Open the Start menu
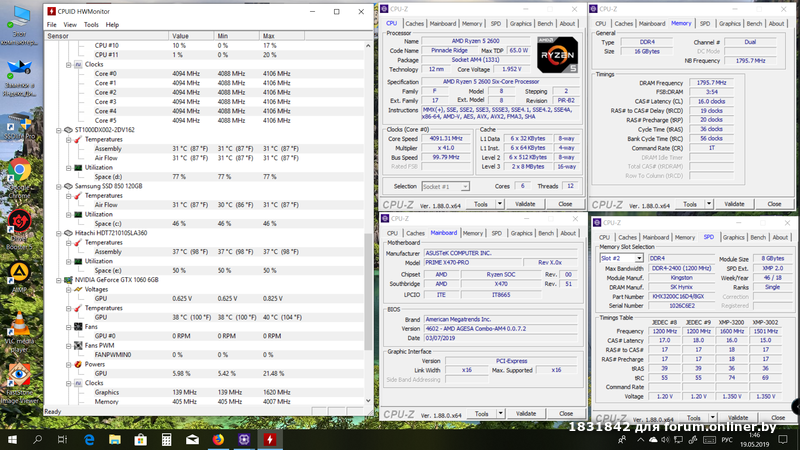The image size is (800, 450). tap(12, 439)
